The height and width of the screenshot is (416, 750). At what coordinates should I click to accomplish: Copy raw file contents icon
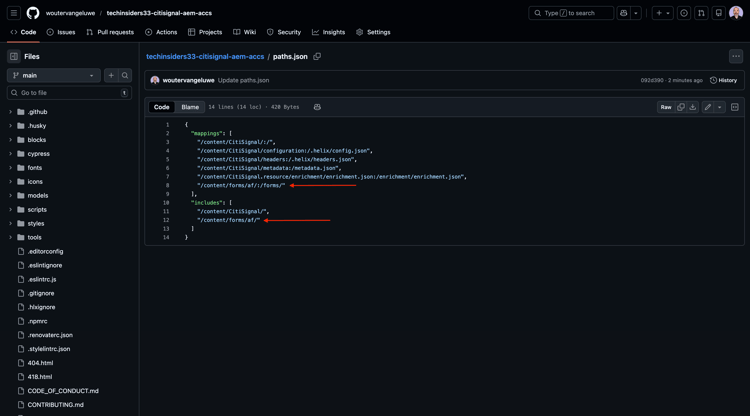tap(681, 107)
